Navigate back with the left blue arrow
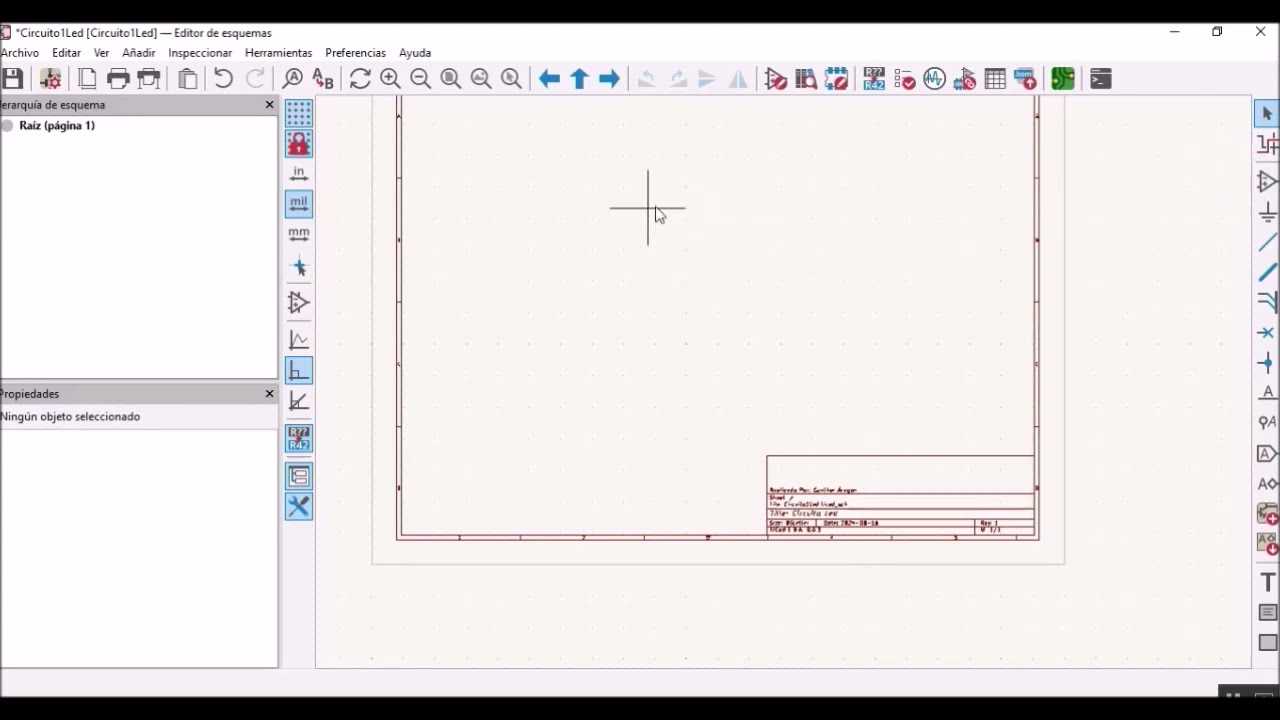Image resolution: width=1280 pixels, height=720 pixels. (549, 79)
